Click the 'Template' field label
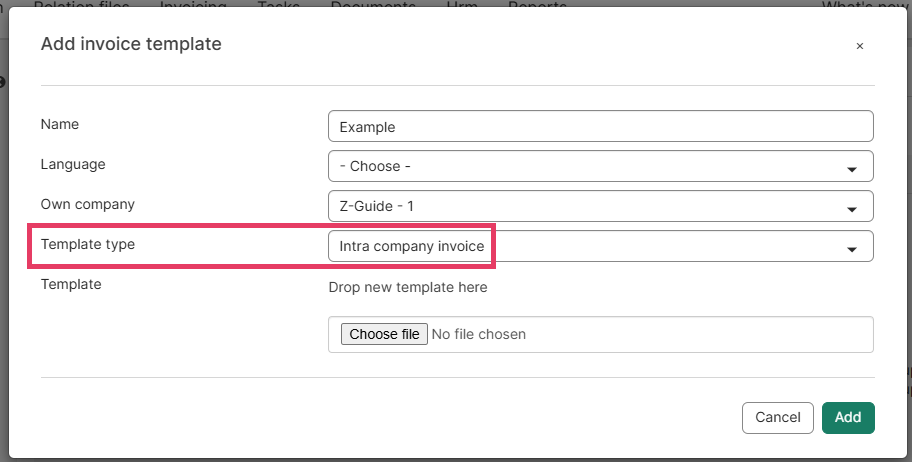The image size is (912, 462). point(71,284)
